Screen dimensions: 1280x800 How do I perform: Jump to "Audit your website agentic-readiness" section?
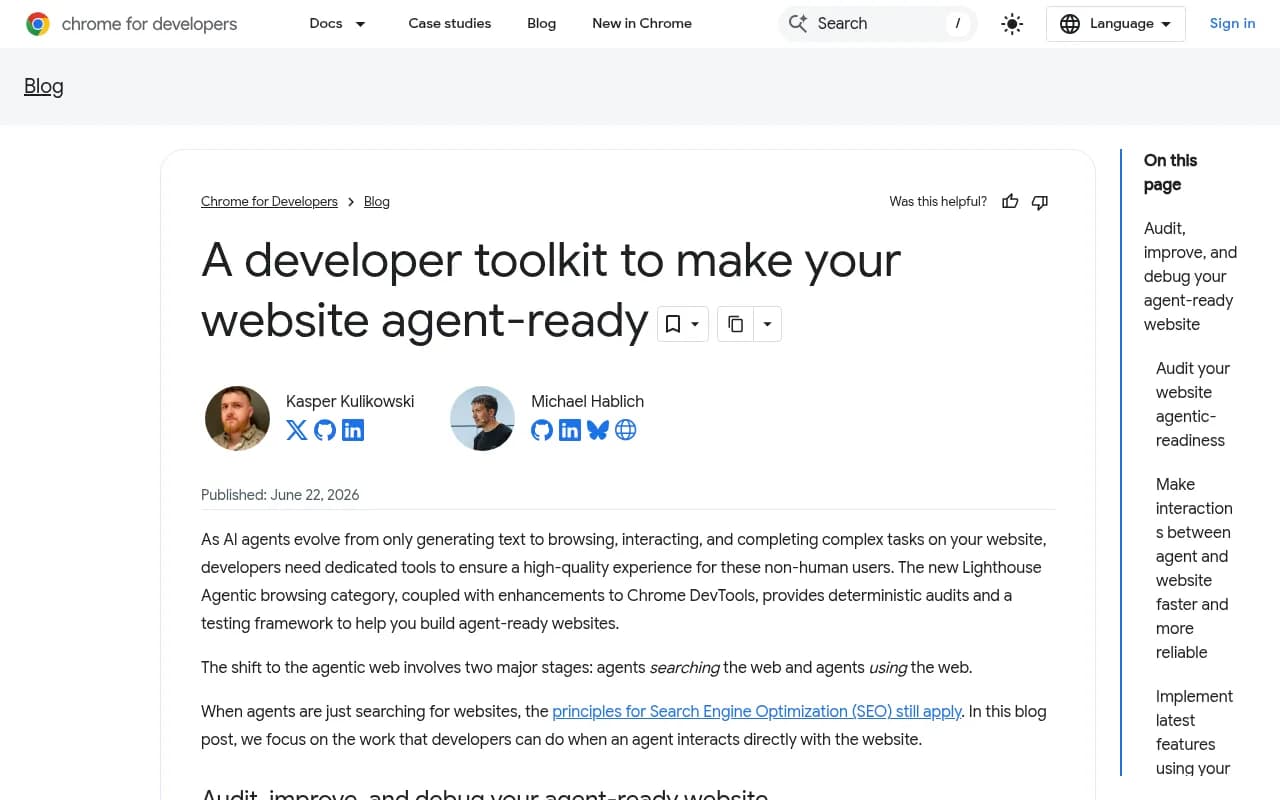tap(1193, 404)
